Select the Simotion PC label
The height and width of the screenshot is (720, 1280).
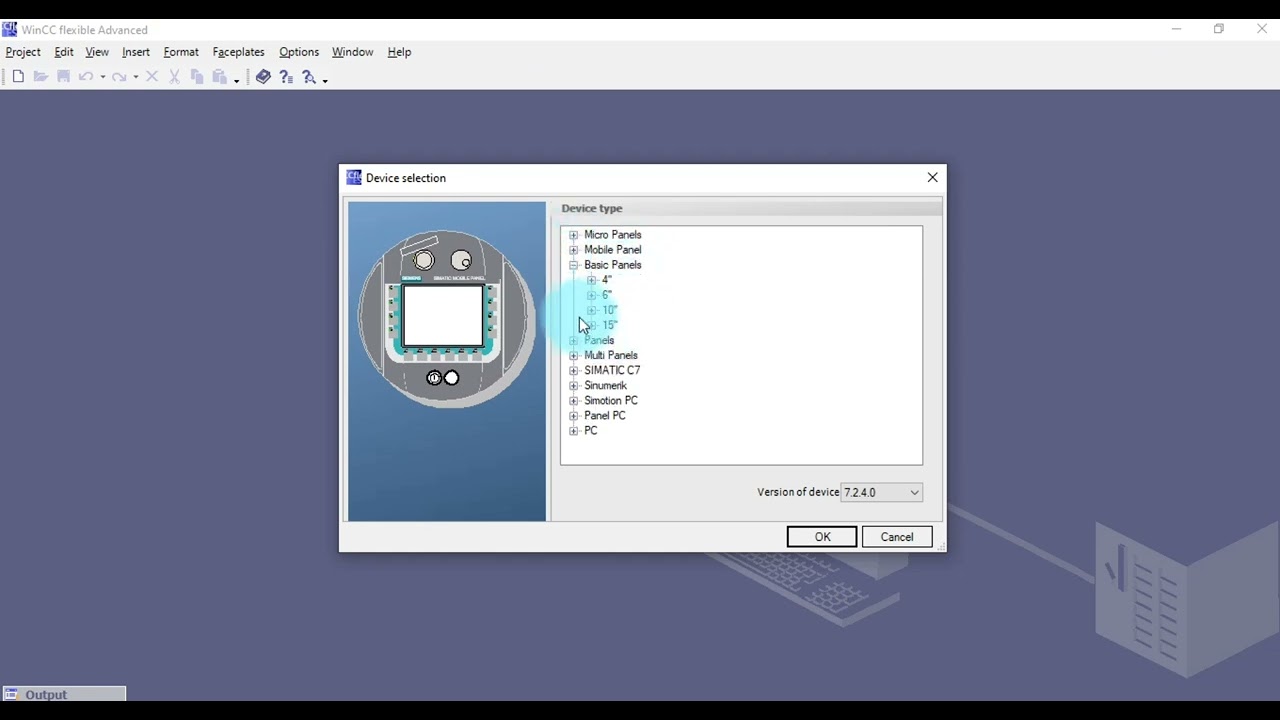coord(611,400)
